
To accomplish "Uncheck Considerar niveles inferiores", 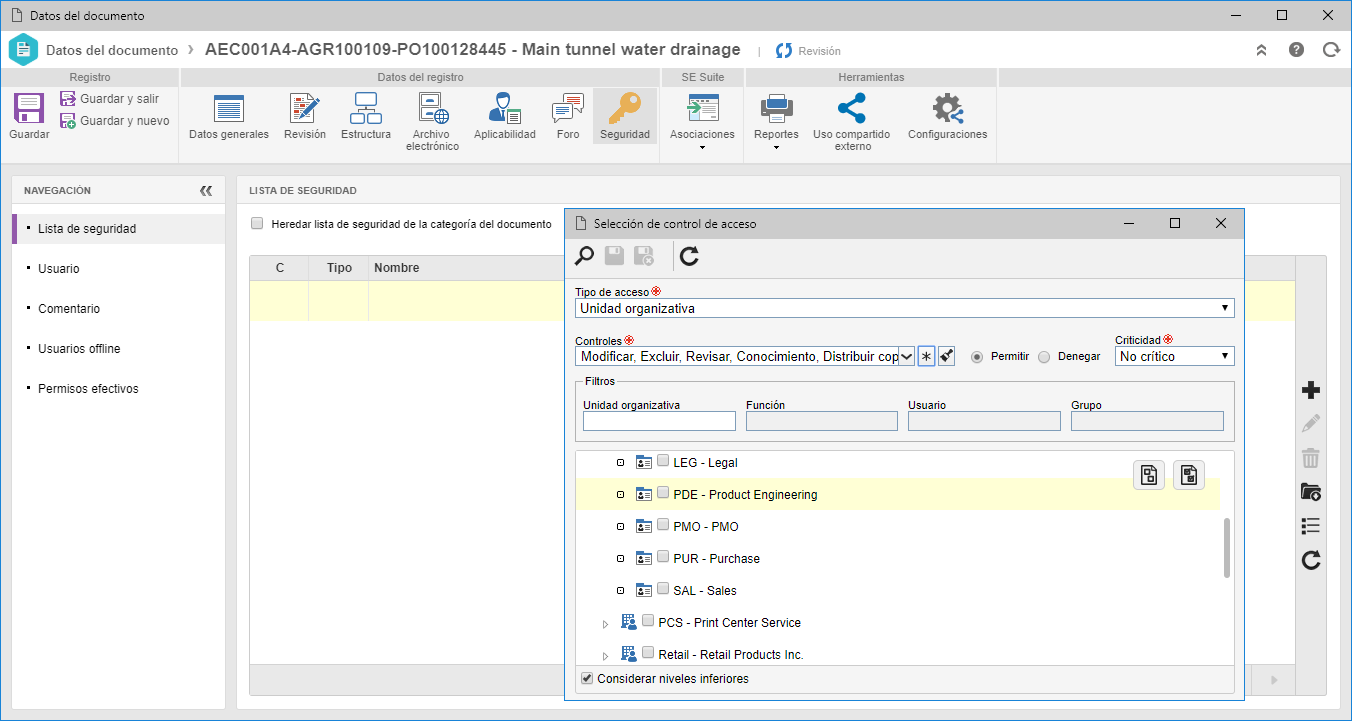I will tap(587, 678).
